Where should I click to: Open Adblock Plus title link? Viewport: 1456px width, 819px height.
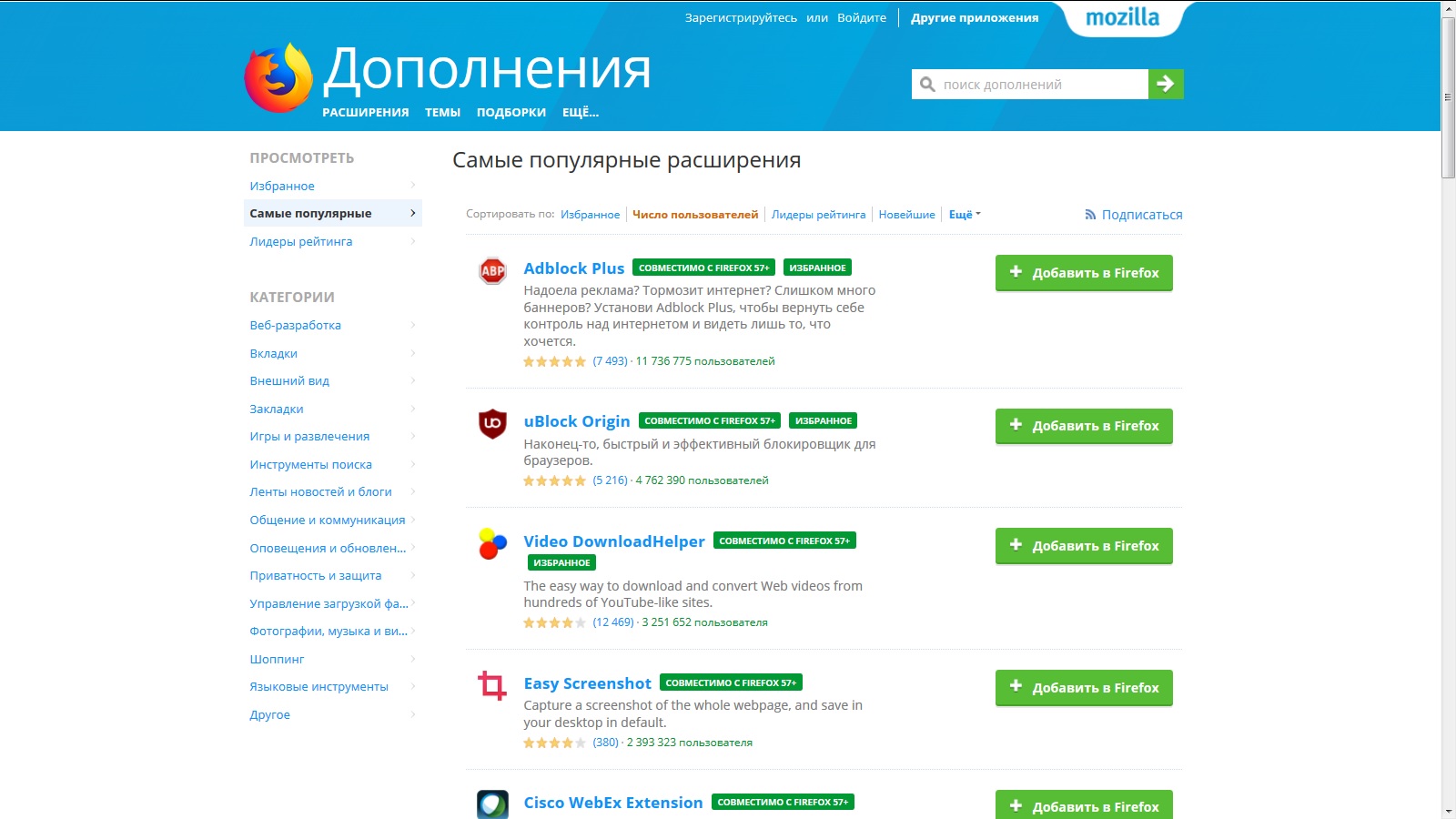coord(574,268)
